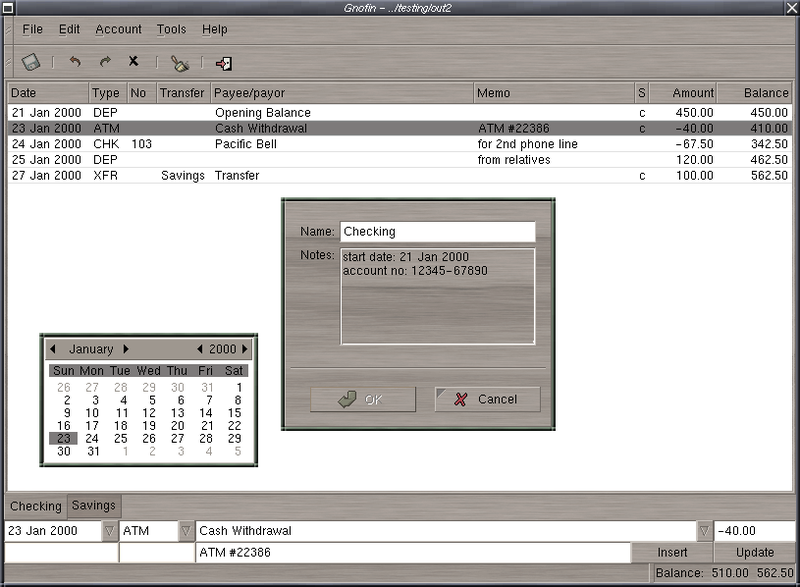The height and width of the screenshot is (587, 800).
Task: Click the window menu button in title bar
Action: (x=7, y=7)
